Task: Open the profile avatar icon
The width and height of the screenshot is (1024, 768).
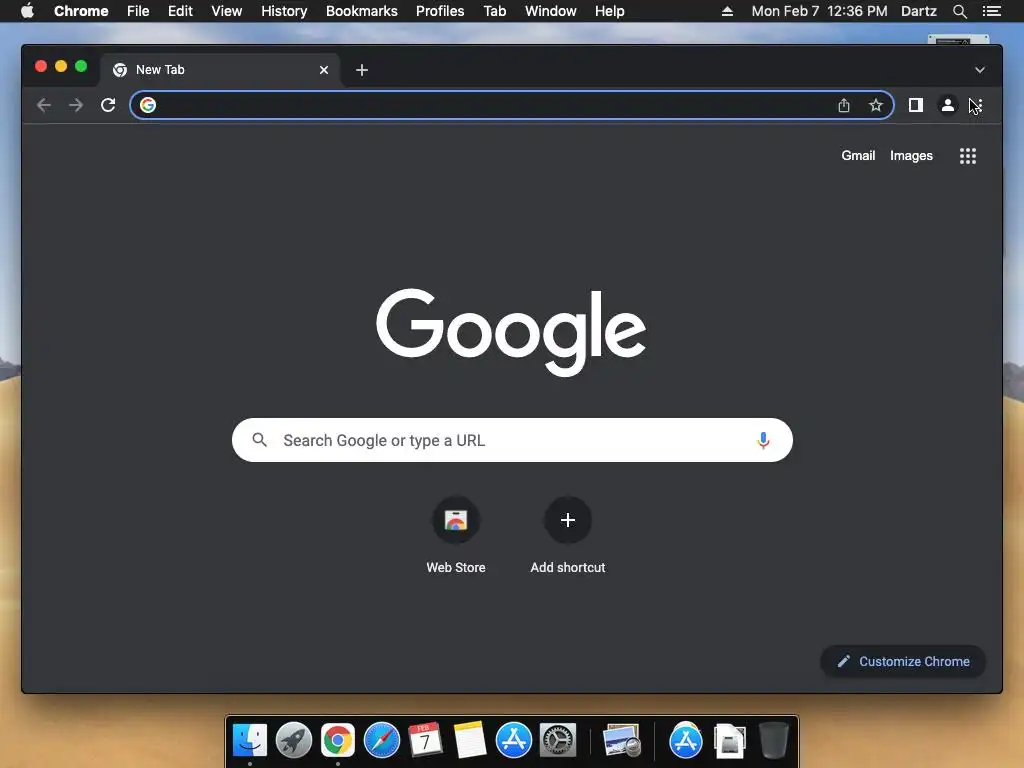Action: click(948, 105)
